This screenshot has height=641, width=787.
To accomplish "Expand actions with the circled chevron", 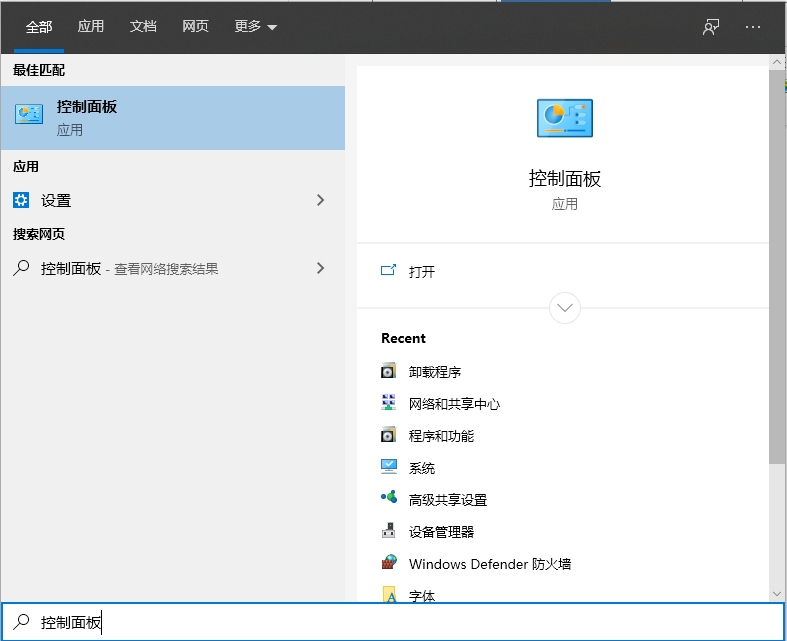I will pos(565,307).
